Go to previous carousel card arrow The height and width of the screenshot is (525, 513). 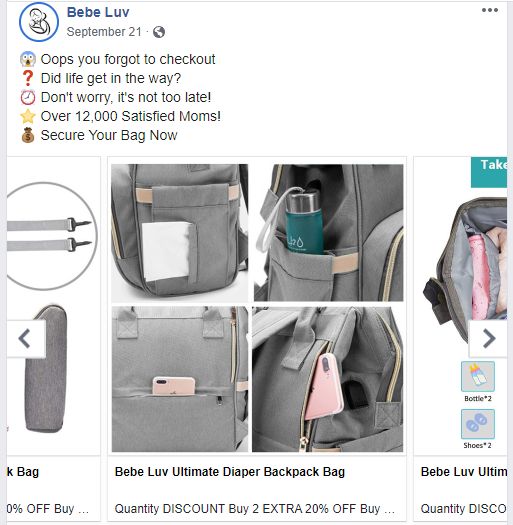click(x=26, y=339)
